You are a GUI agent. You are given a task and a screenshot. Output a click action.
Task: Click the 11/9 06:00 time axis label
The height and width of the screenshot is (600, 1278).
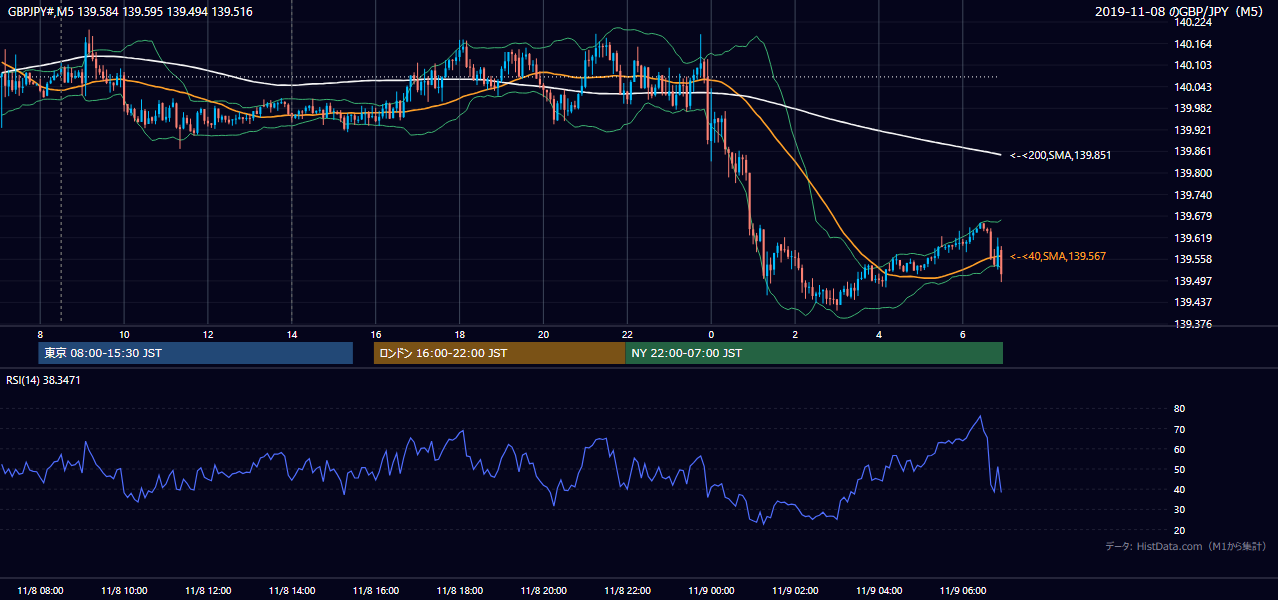point(963,590)
